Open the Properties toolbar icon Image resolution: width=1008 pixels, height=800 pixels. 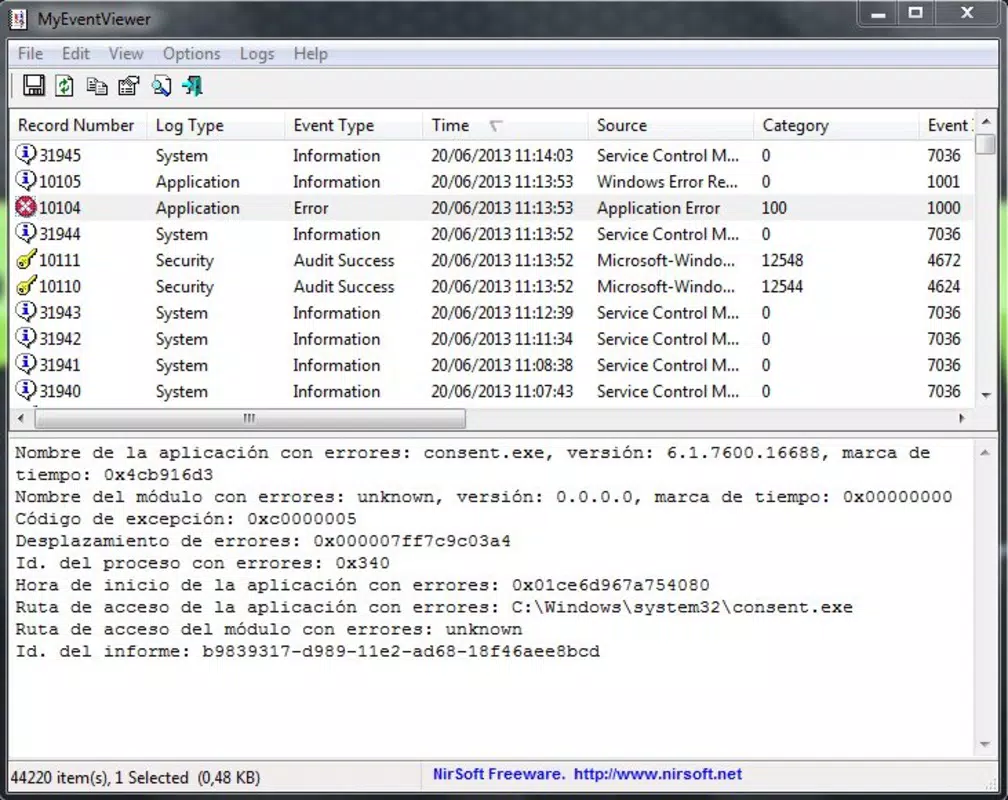click(x=129, y=86)
